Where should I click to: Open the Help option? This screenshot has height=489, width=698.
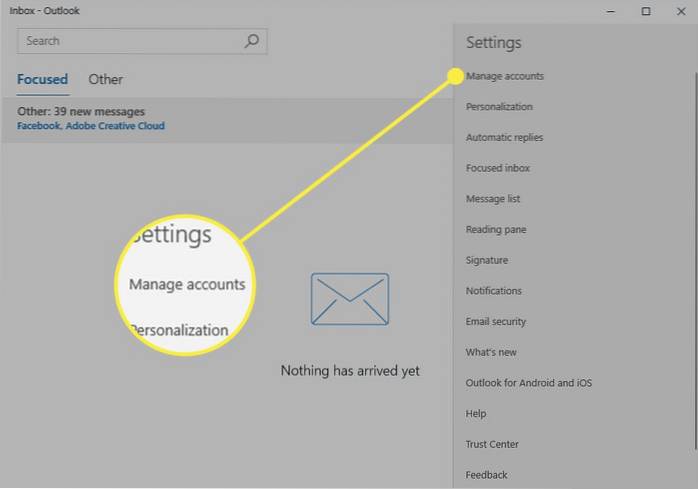coord(476,414)
